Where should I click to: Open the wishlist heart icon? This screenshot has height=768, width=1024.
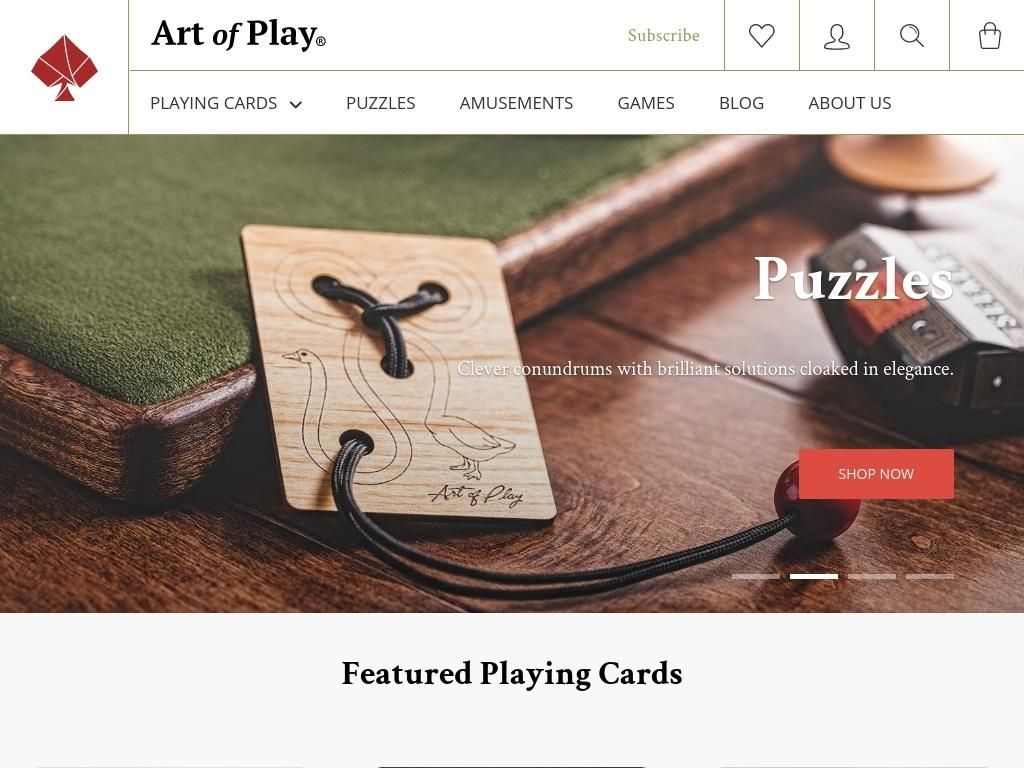pyautogui.click(x=761, y=35)
